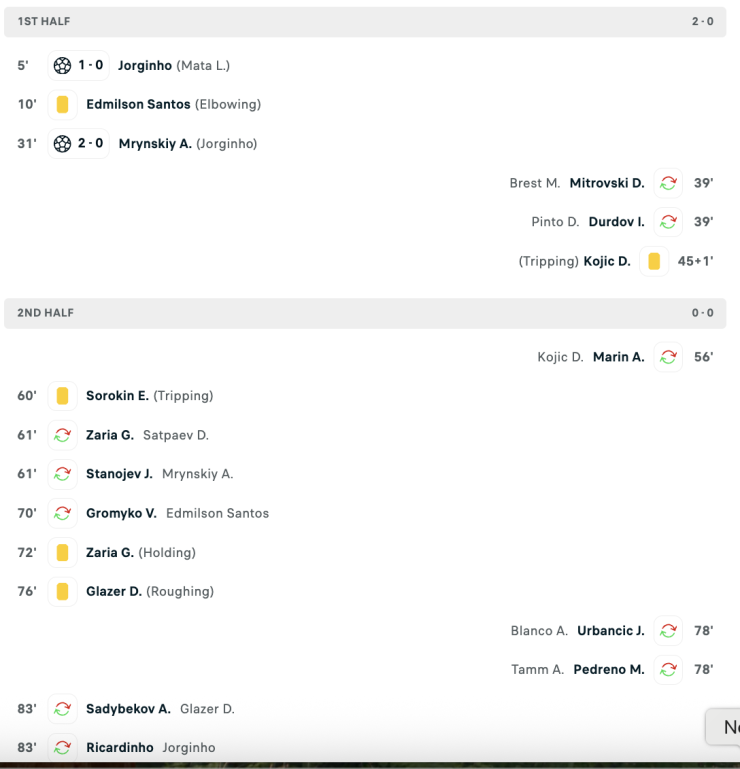Open Ricardinho player name
Image resolution: width=740 pixels, height=769 pixels.
point(120,747)
